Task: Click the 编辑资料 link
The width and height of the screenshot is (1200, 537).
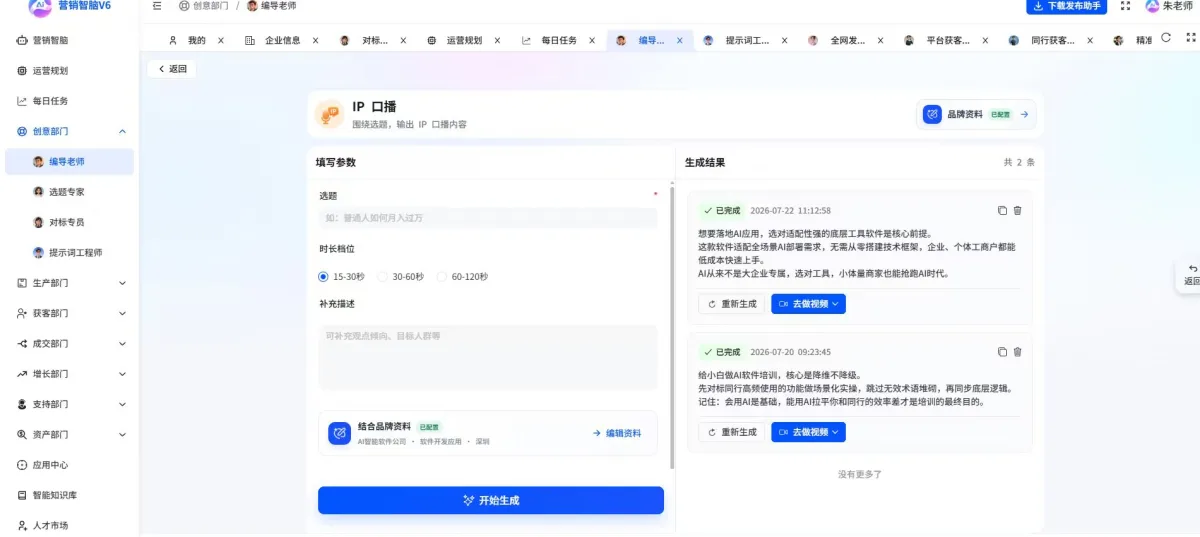Action: (617, 433)
